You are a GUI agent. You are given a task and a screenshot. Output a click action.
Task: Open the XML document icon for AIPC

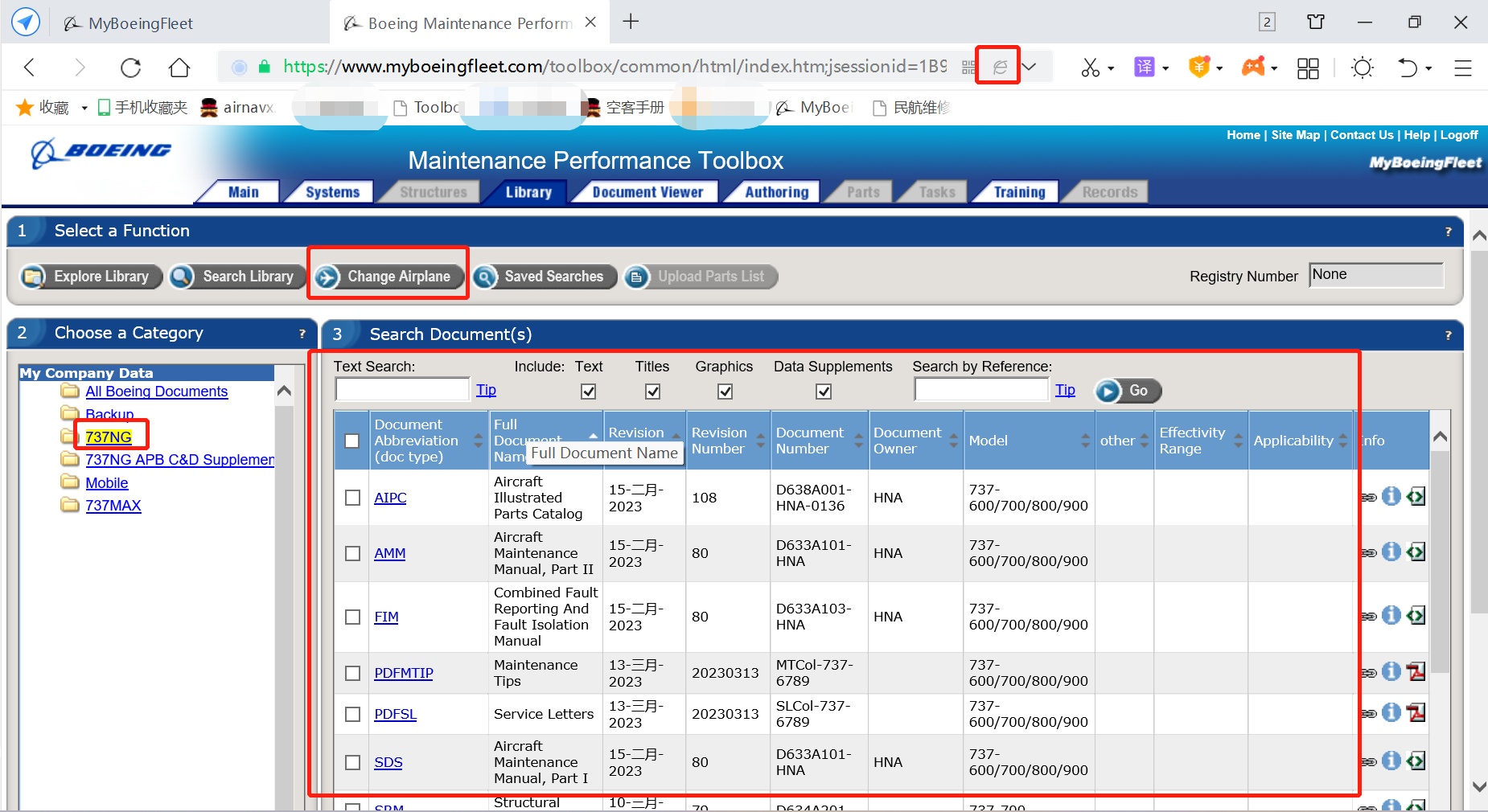tap(1416, 496)
